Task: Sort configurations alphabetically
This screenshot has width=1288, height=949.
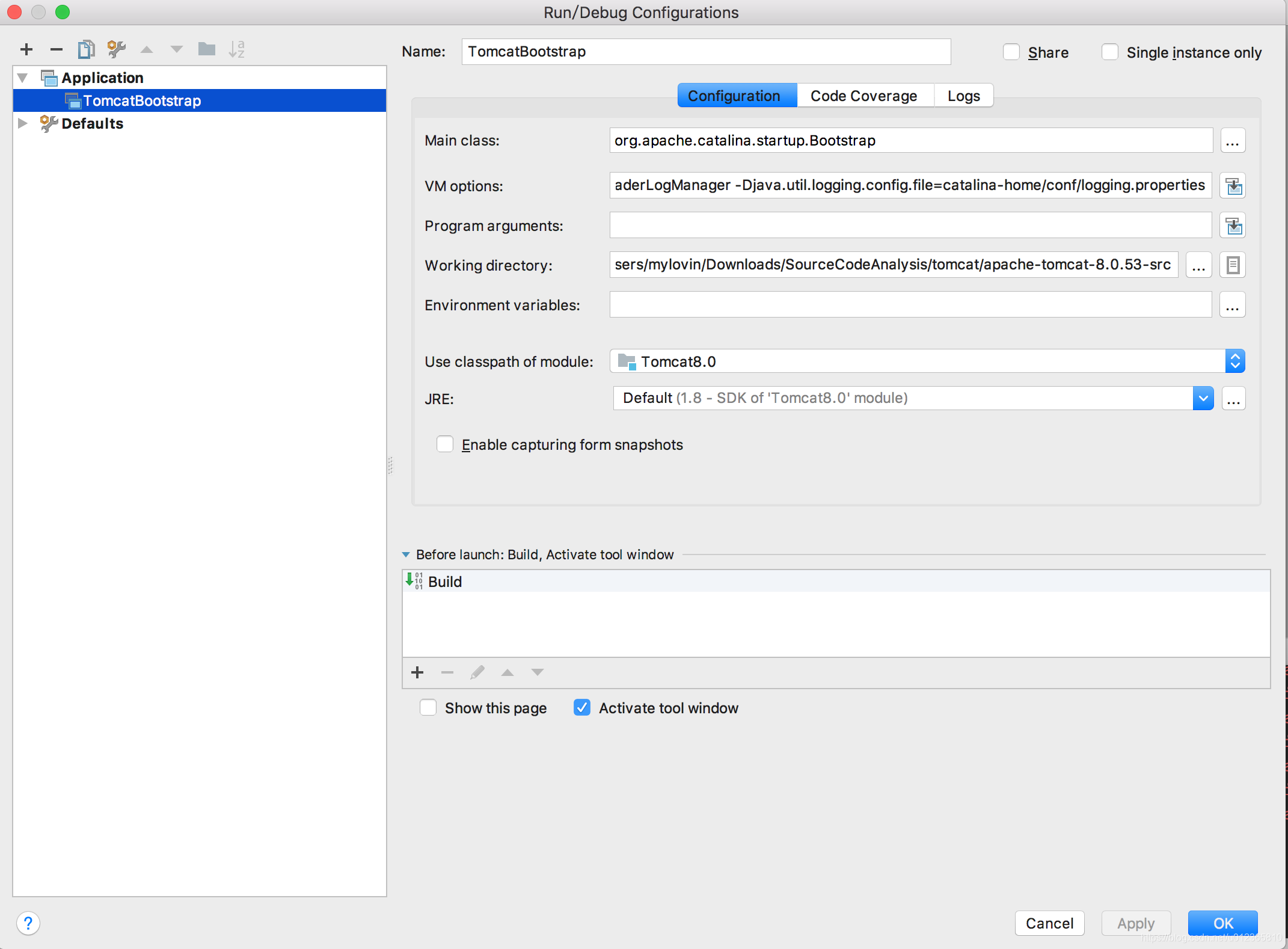Action: coord(237,49)
